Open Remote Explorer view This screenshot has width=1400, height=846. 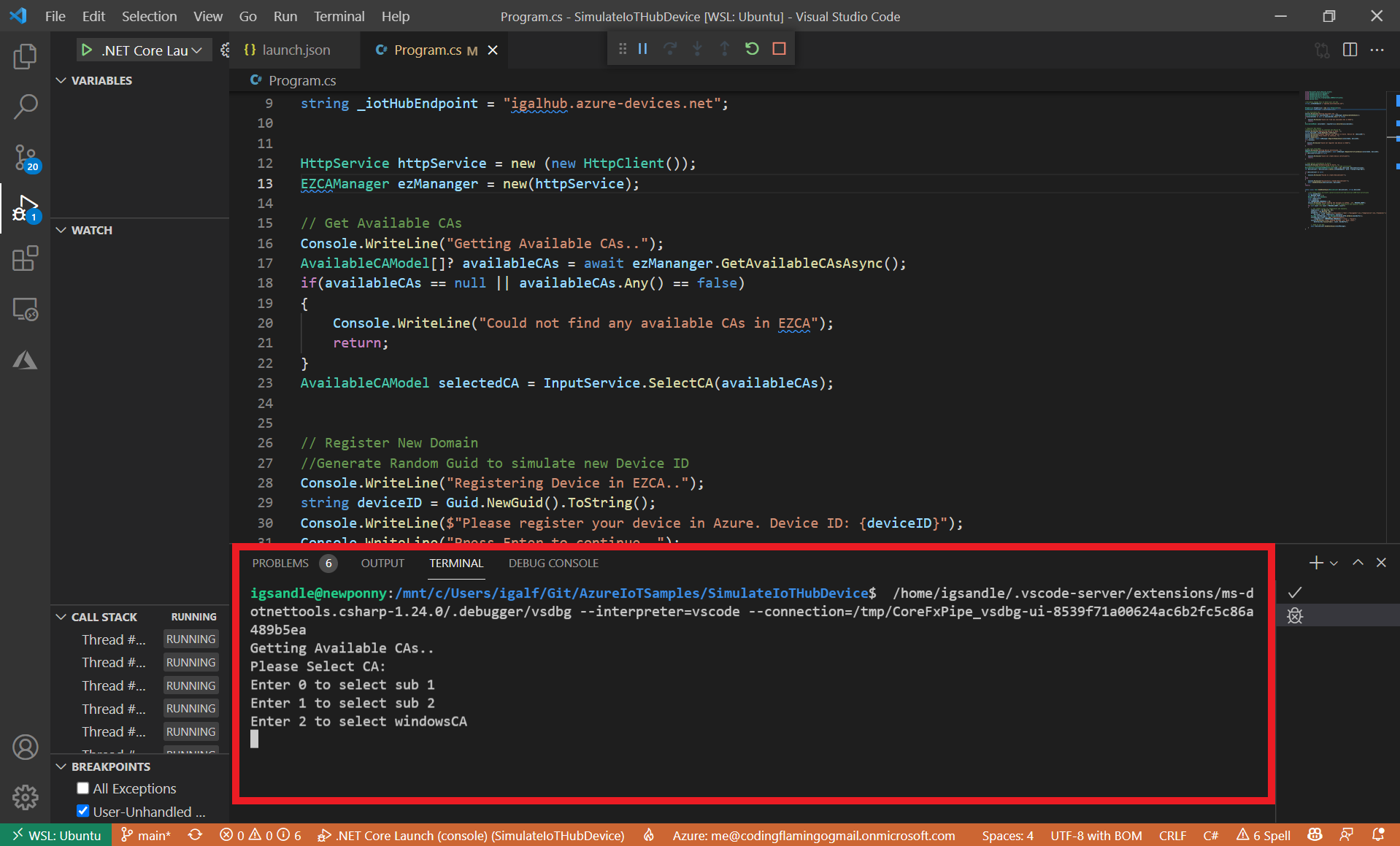[x=25, y=309]
